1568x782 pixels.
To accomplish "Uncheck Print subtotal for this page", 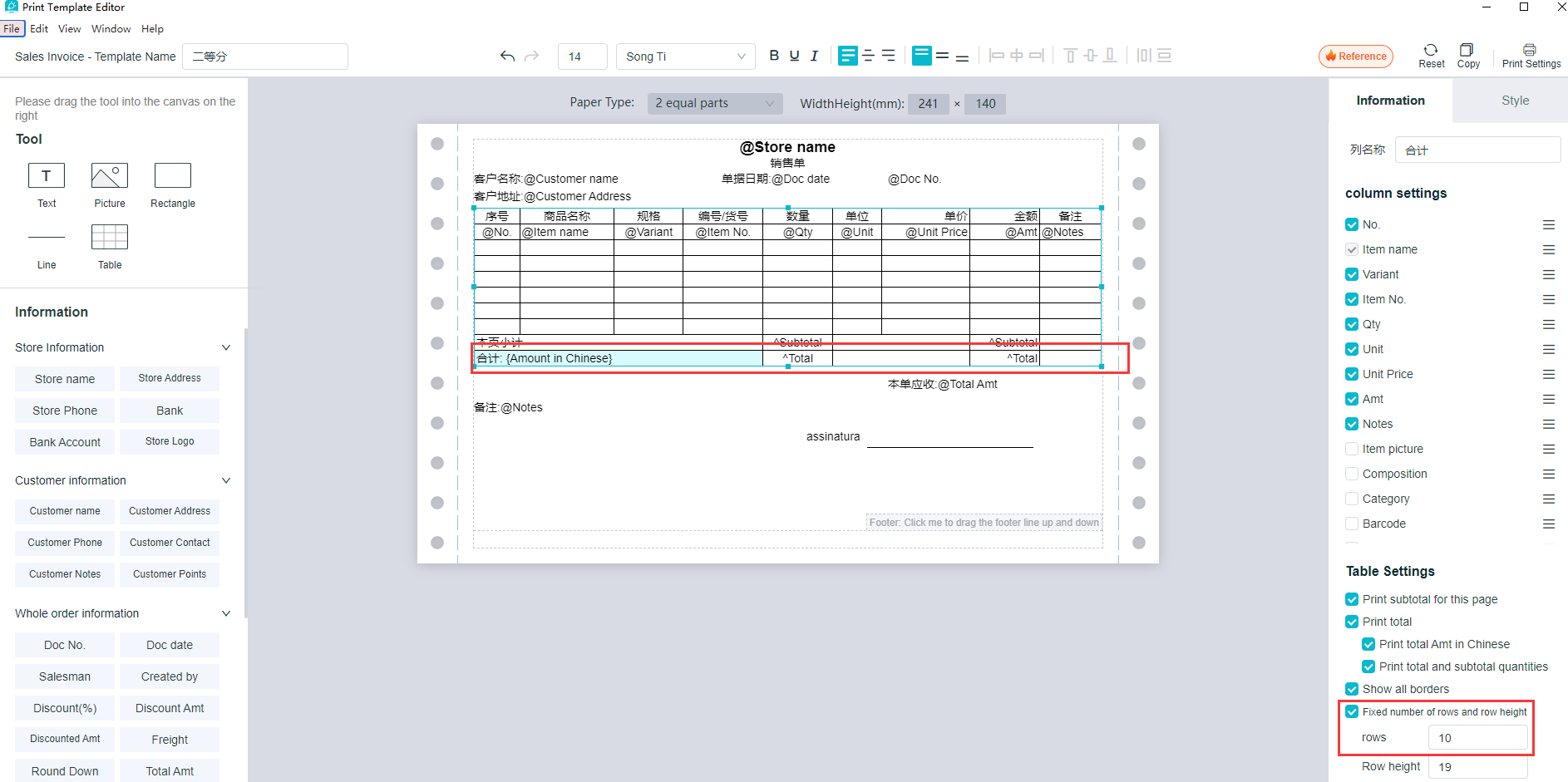I will 1352,599.
